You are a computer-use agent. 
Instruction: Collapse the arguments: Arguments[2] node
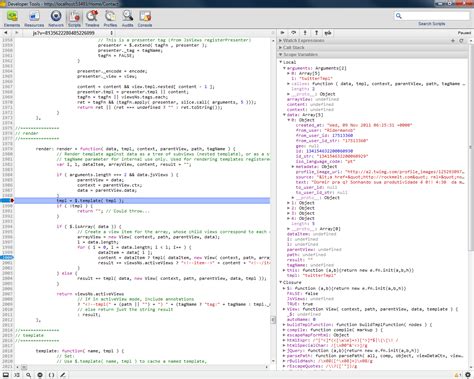pyautogui.click(x=285, y=68)
